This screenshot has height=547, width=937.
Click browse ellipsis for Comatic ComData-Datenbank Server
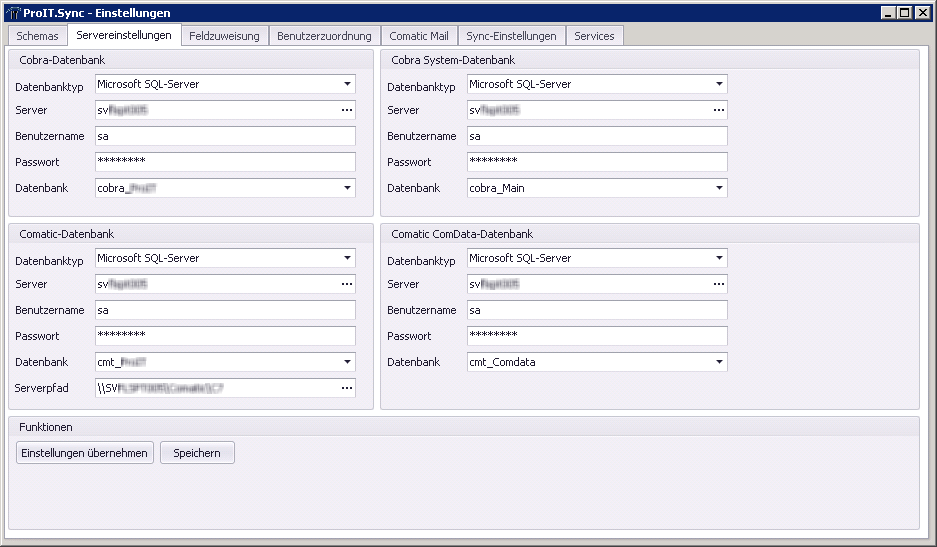pyautogui.click(x=718, y=284)
